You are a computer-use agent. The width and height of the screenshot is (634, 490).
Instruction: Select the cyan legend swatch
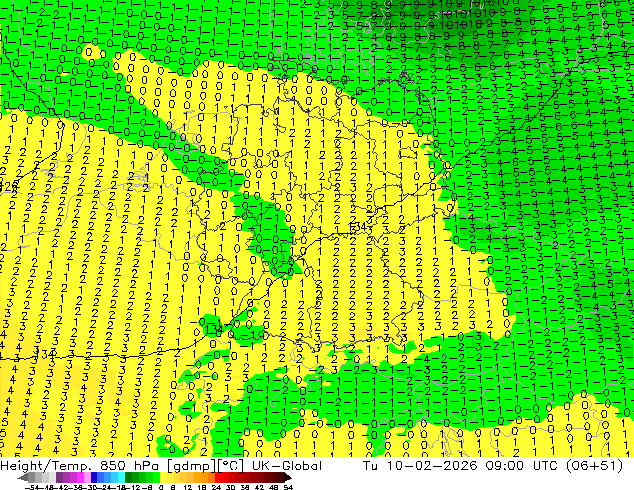tap(122, 478)
